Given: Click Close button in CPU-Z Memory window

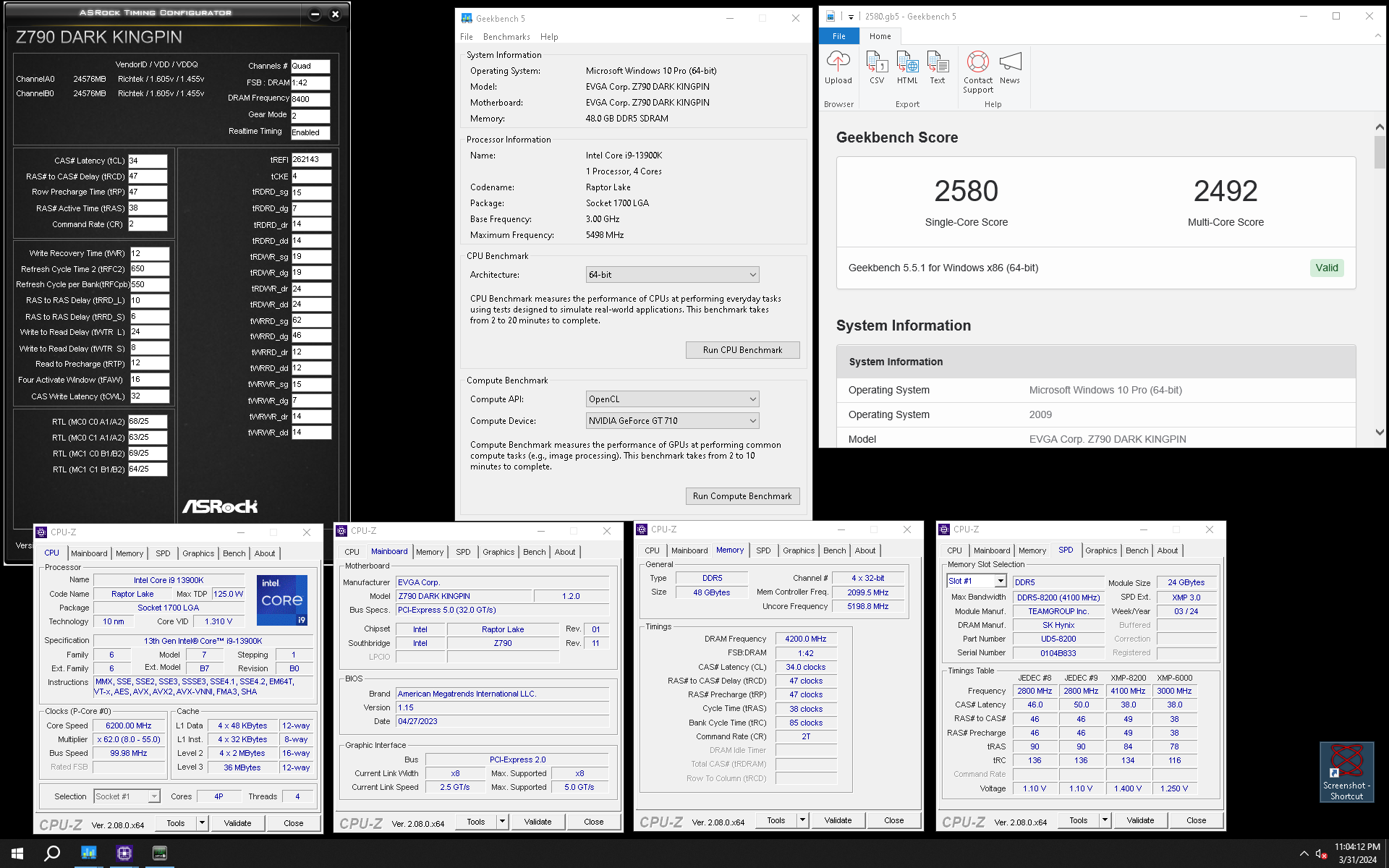Looking at the screenshot, I should [893, 820].
